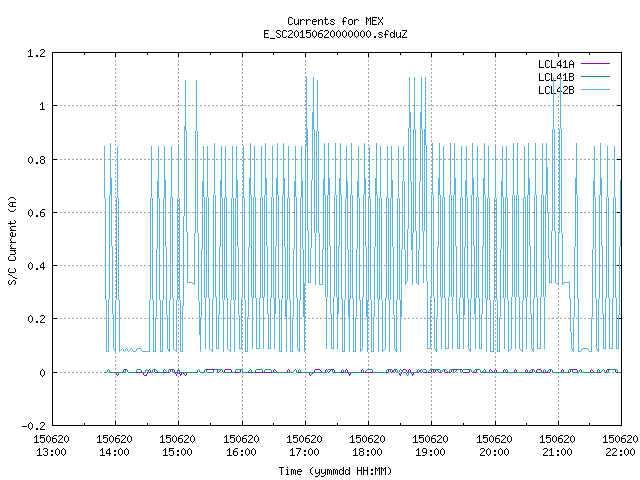Click the 0.2 y-axis tick value
The height and width of the screenshot is (480, 640).
36,319
